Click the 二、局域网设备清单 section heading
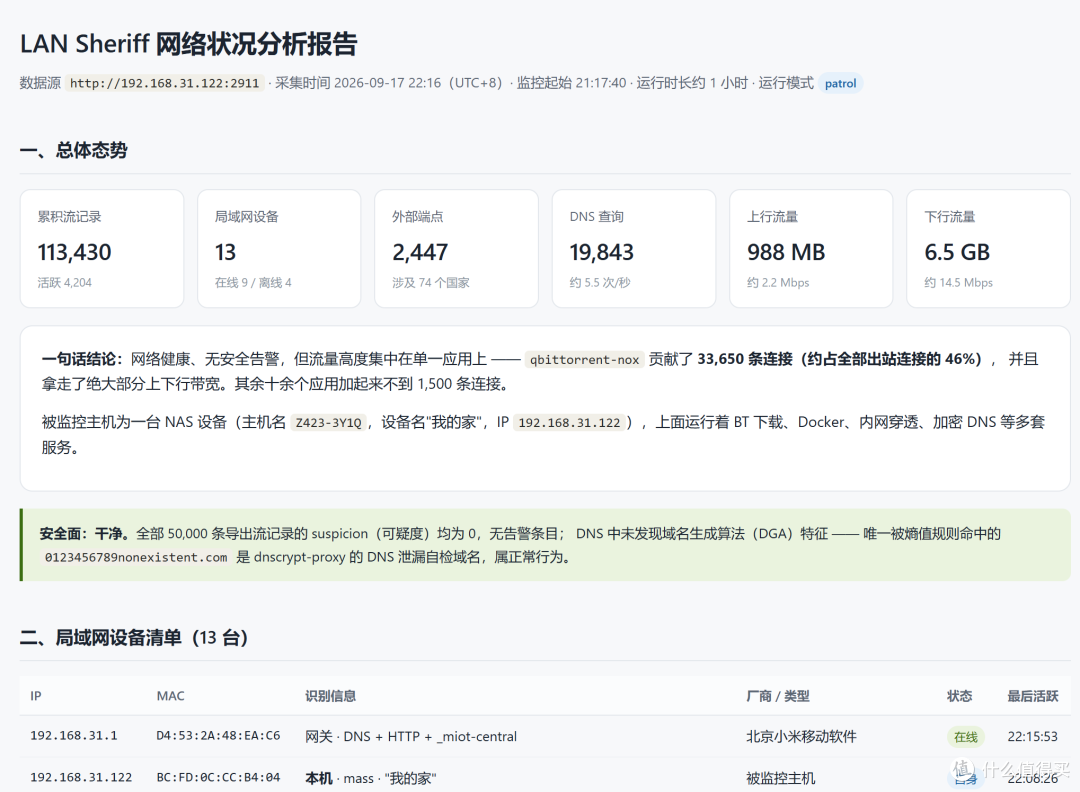 coord(134,638)
